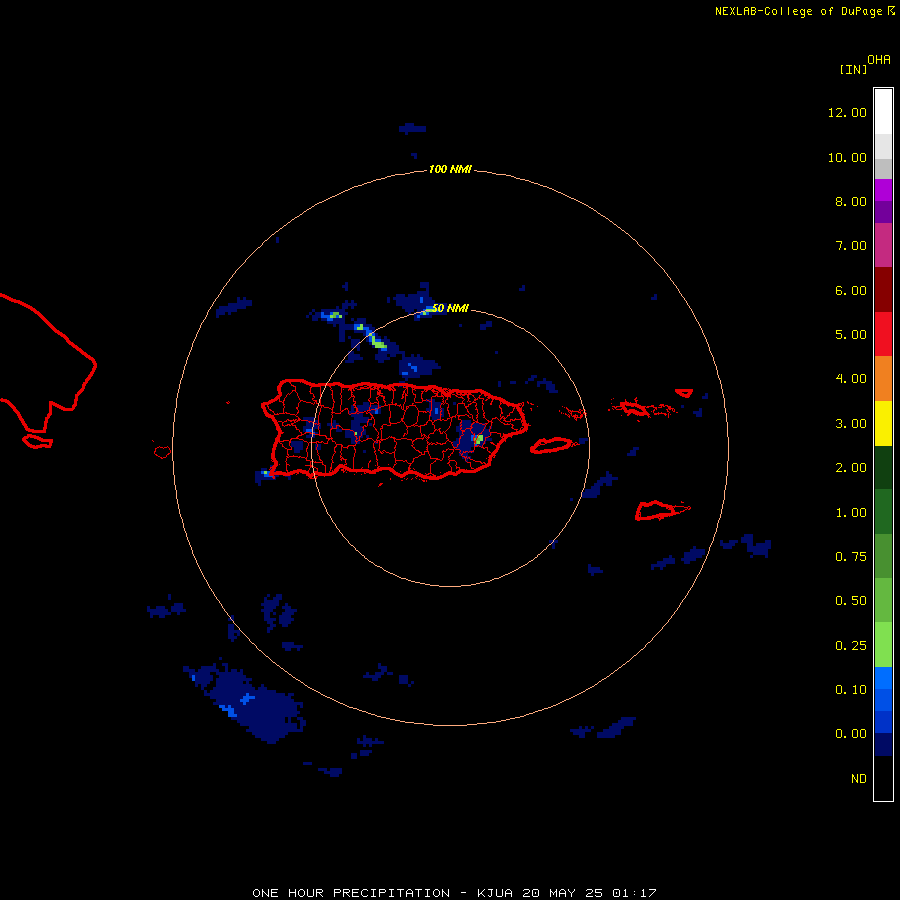
Task: Click the 8.00 legend value
Action: [x=851, y=201]
